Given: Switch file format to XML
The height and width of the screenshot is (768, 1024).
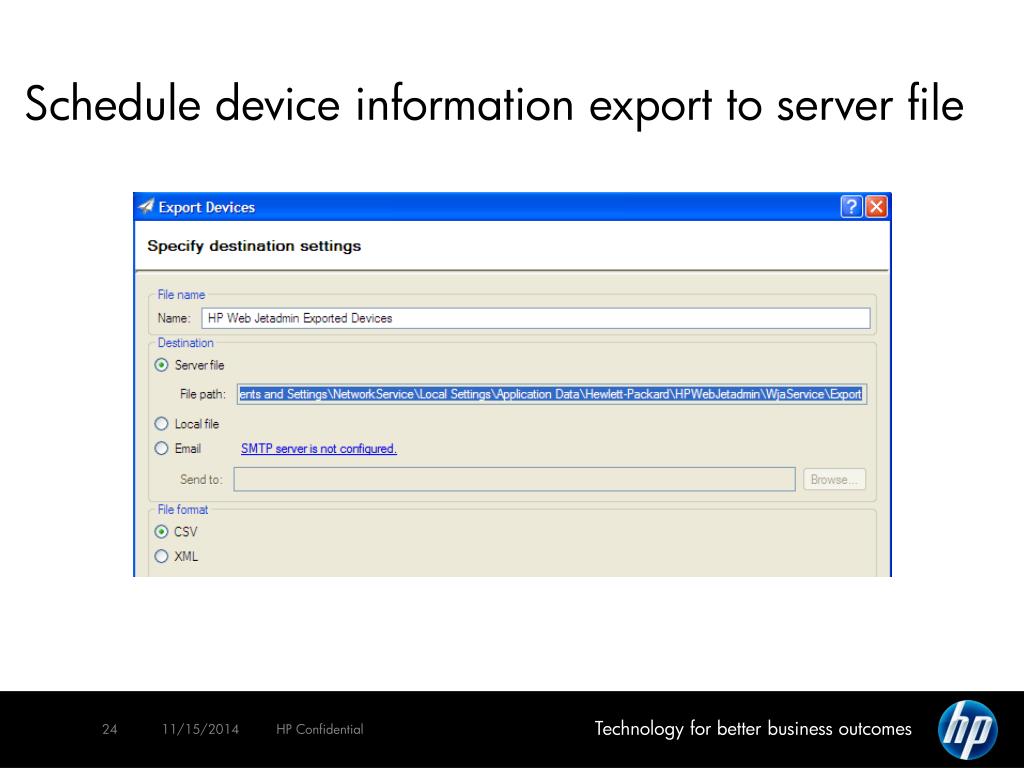Looking at the screenshot, I should (161, 556).
